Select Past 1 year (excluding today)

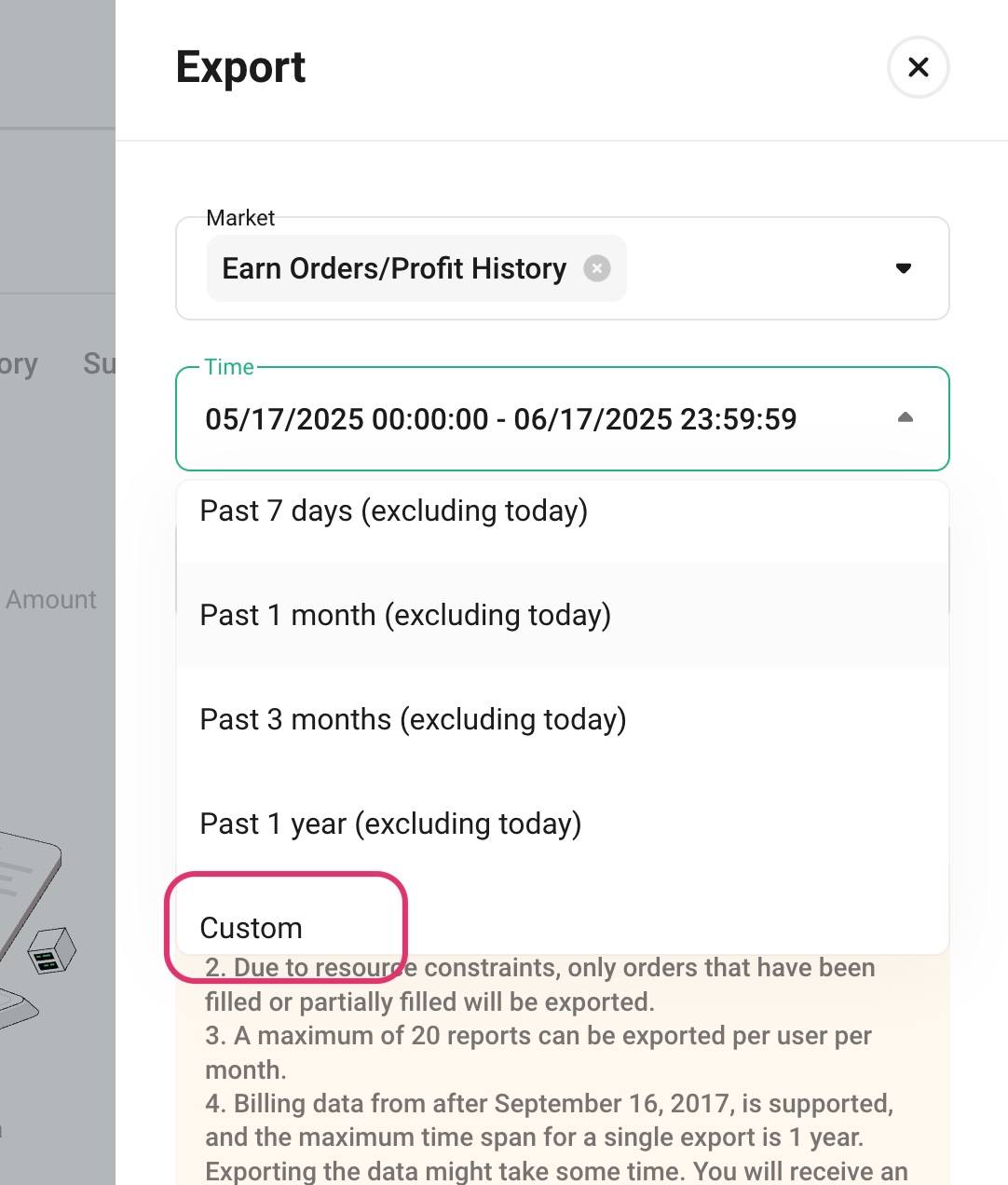(563, 824)
